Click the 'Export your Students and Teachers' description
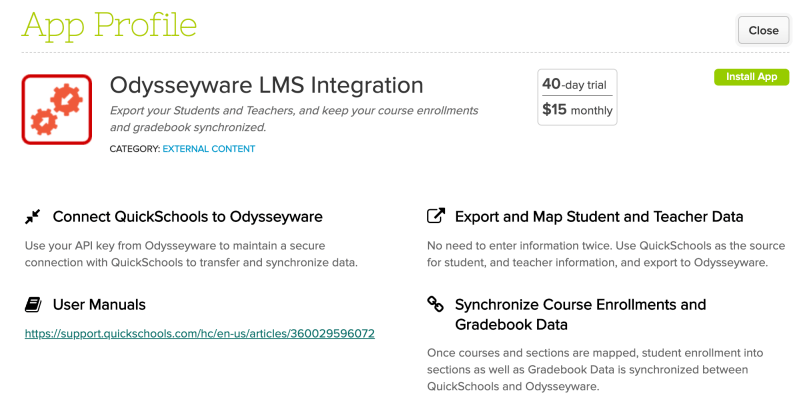 tap(294, 119)
